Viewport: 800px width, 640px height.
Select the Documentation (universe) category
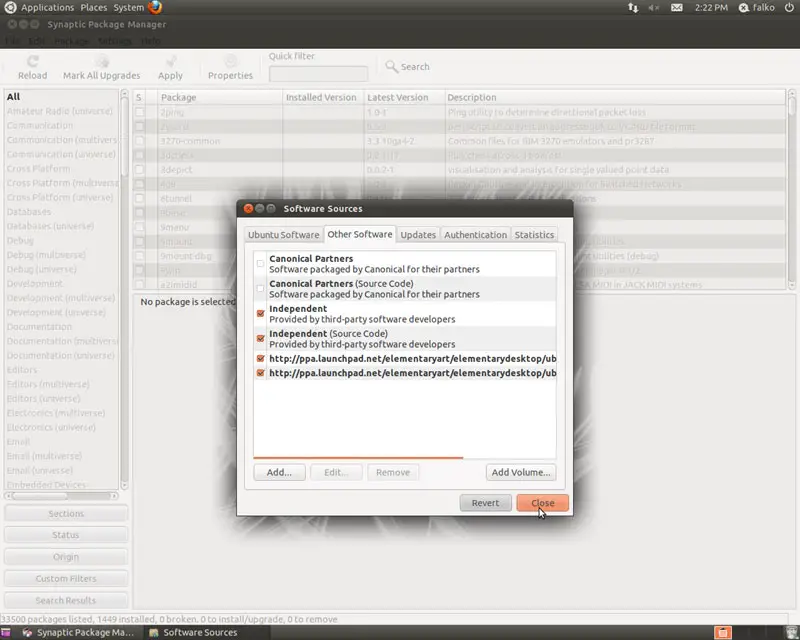tap(61, 355)
